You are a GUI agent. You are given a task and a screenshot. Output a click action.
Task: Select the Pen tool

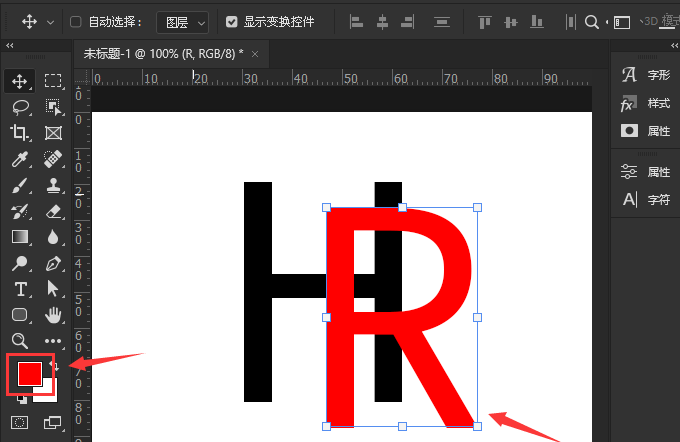click(x=53, y=263)
